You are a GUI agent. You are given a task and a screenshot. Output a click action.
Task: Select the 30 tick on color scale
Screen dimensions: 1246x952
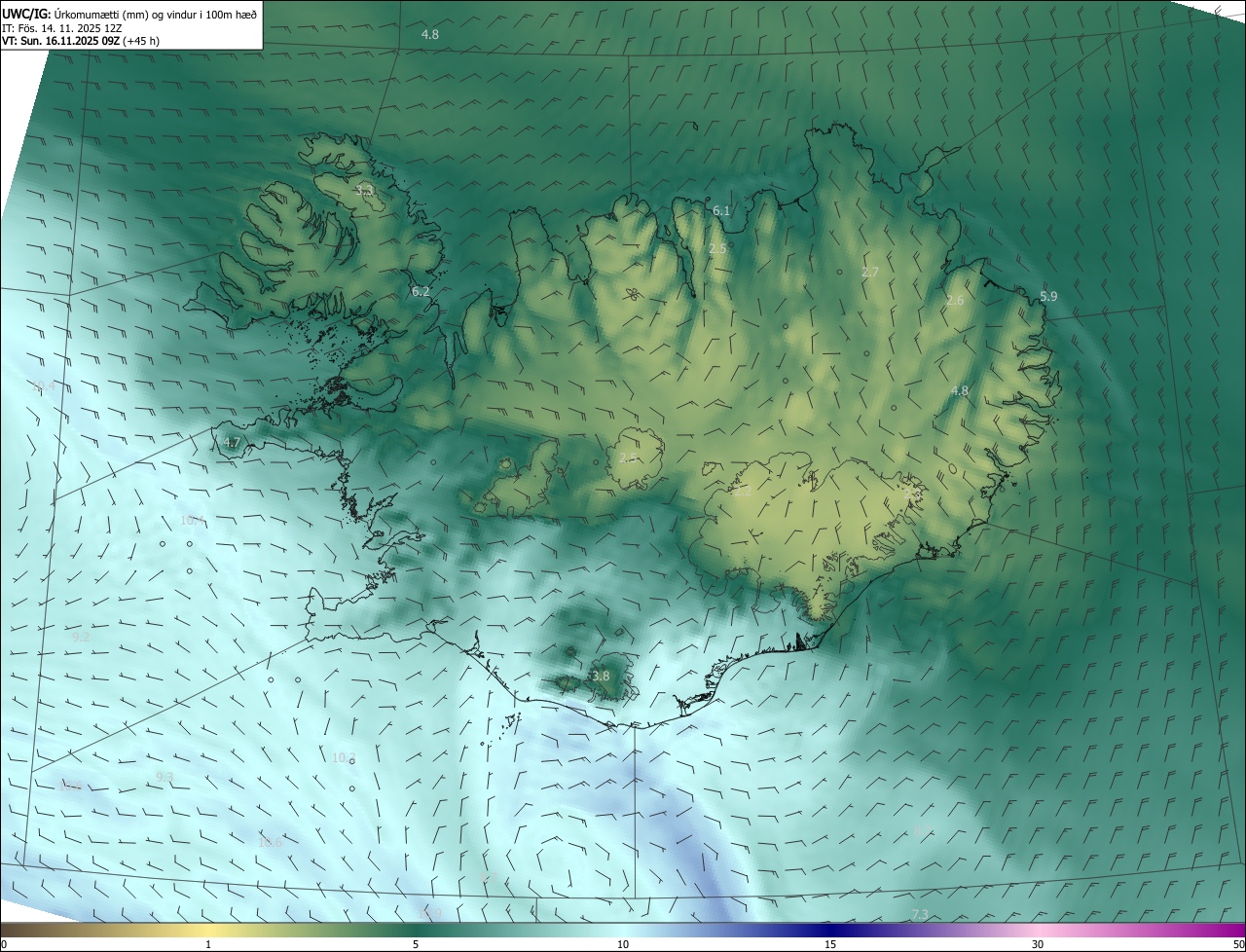1038,944
